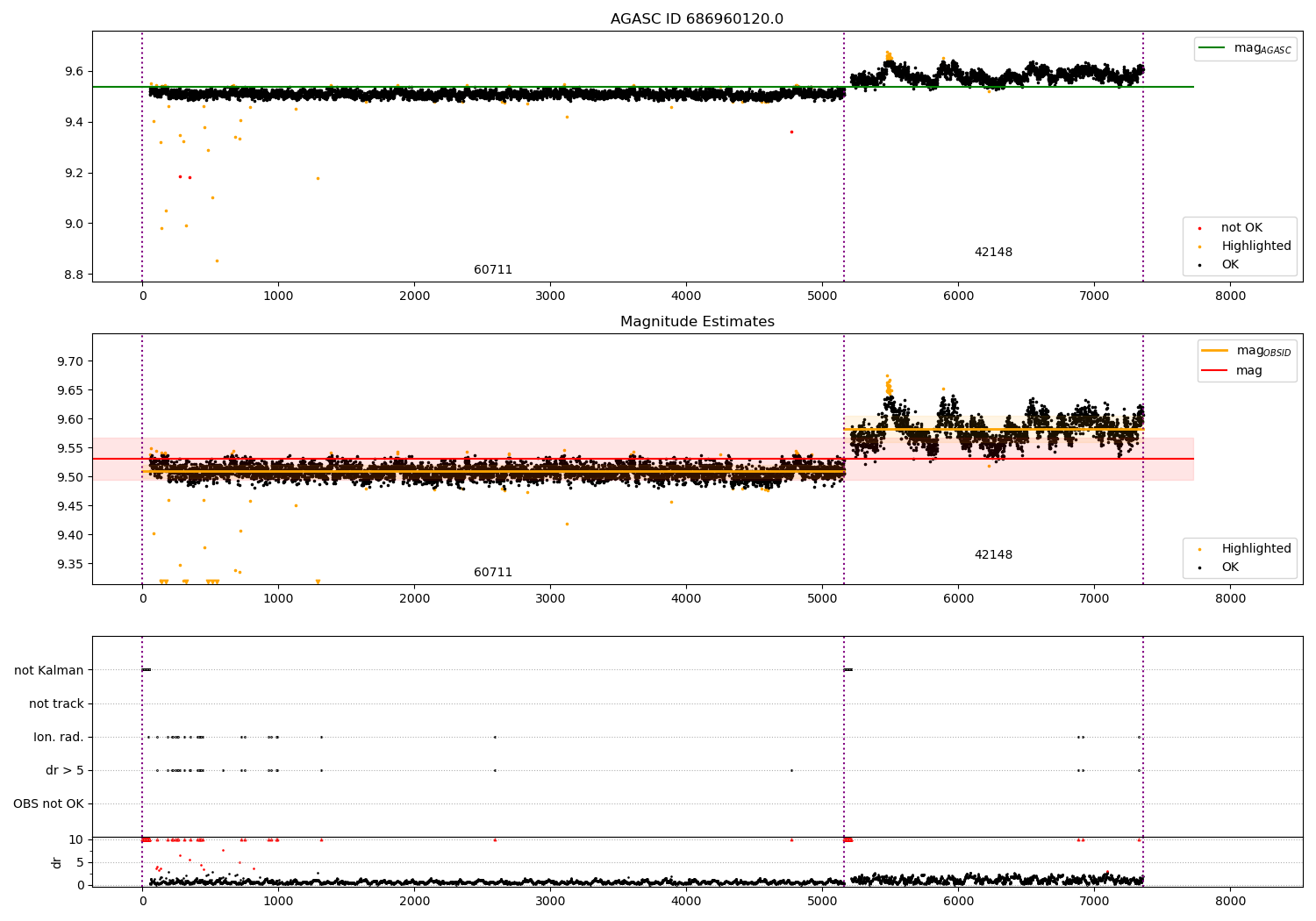Click y-axis tick '9.60' in Magnitude Estimates
The height and width of the screenshot is (921, 1316).
[69, 420]
